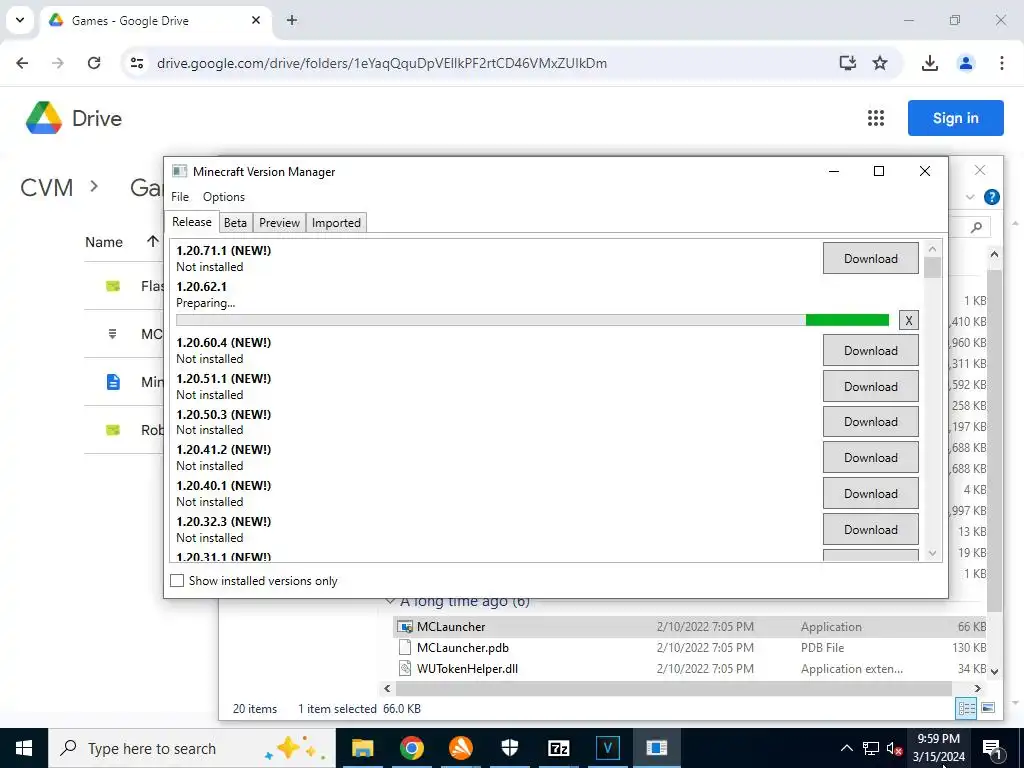The image size is (1024, 768).
Task: Sign in to Google Drive
Action: pos(955,118)
